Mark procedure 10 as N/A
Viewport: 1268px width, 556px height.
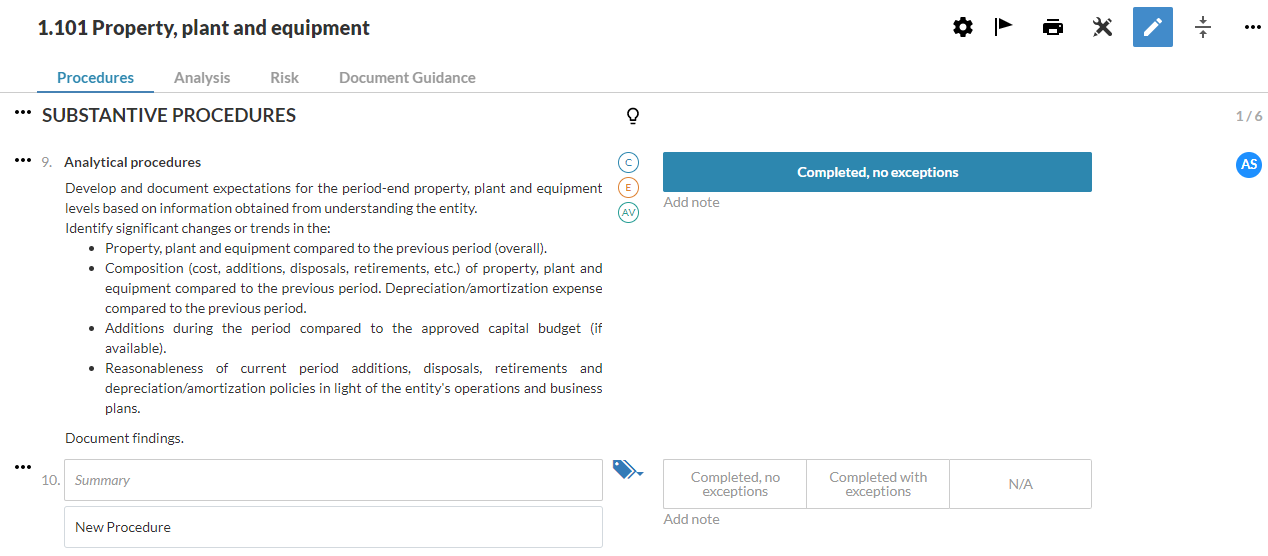click(1020, 484)
